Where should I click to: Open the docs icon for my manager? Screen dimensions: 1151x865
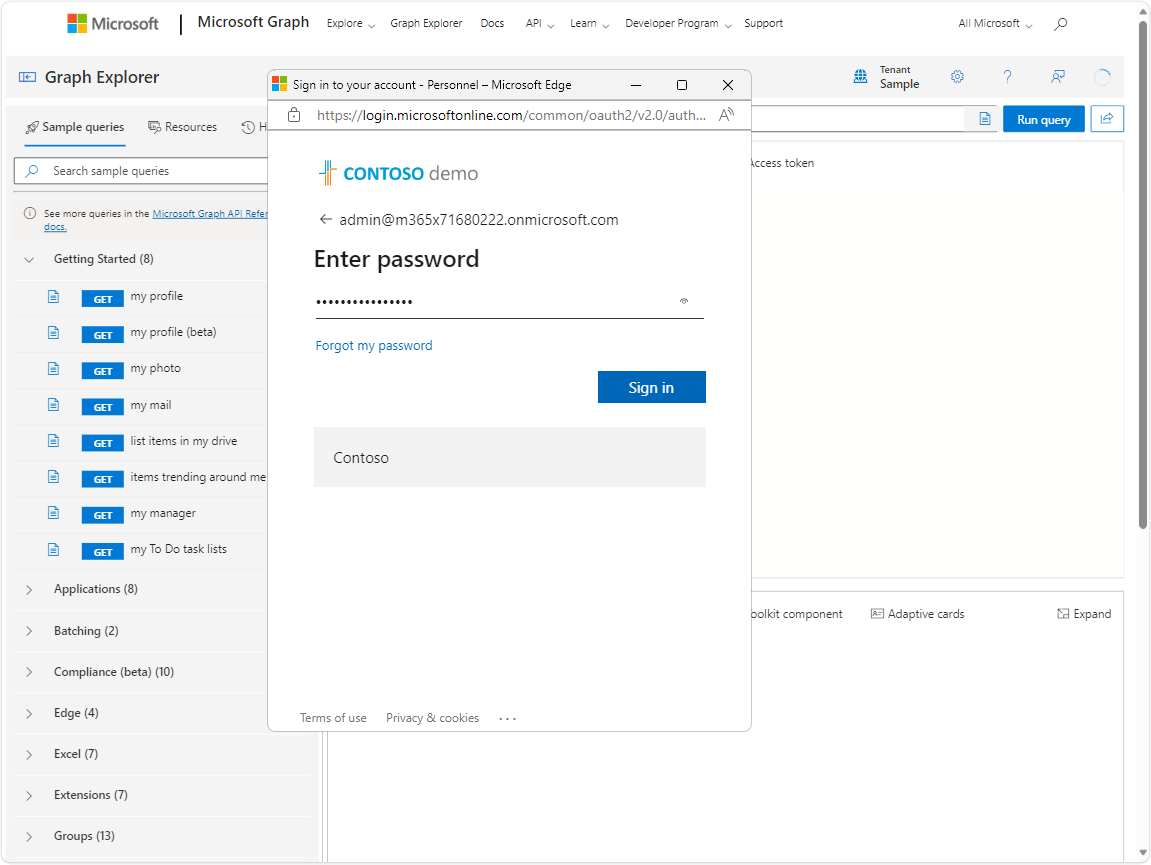tap(54, 513)
